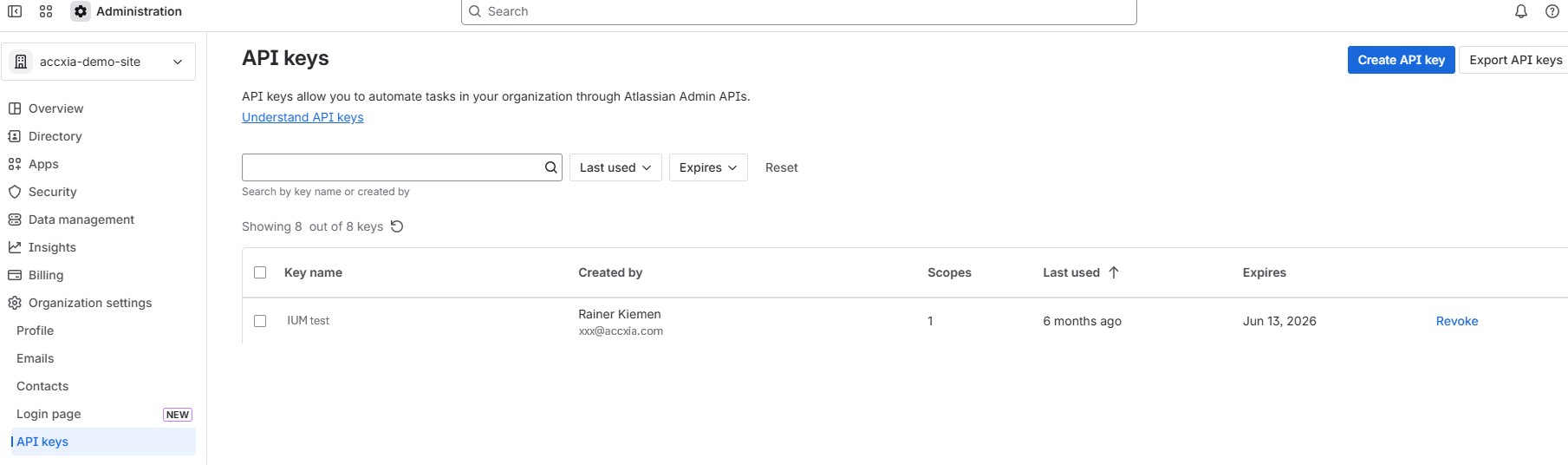This screenshot has width=1568, height=465.
Task: Click the Export API keys button
Action: point(1514,60)
